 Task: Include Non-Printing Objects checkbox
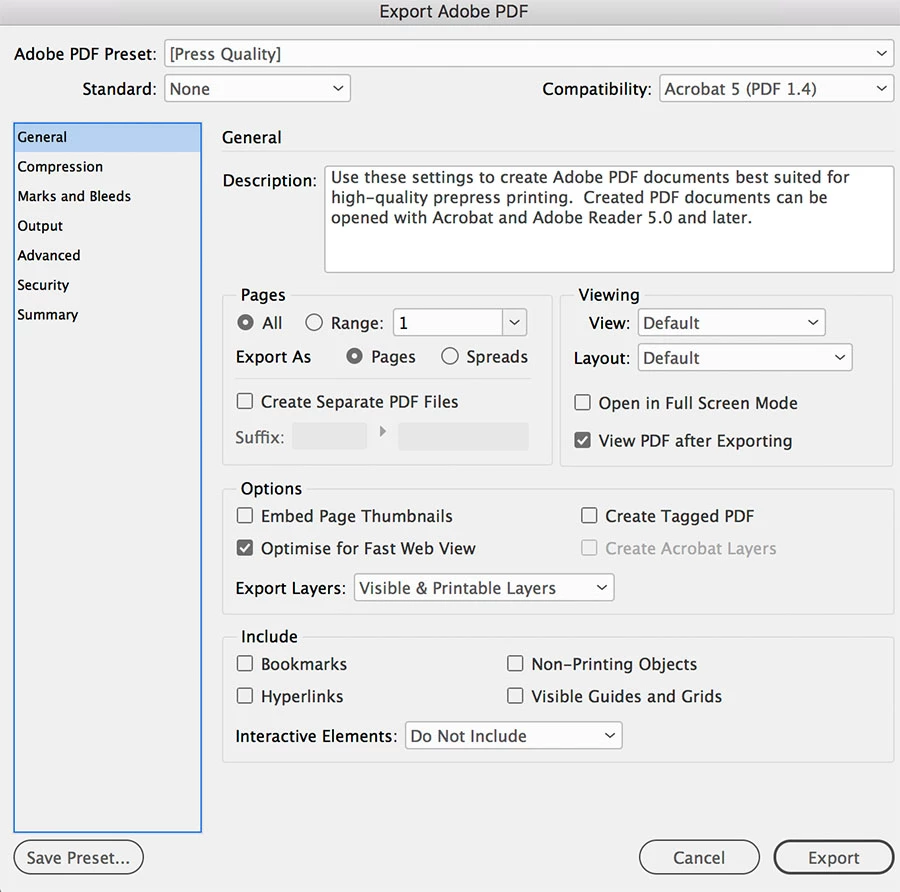(515, 664)
